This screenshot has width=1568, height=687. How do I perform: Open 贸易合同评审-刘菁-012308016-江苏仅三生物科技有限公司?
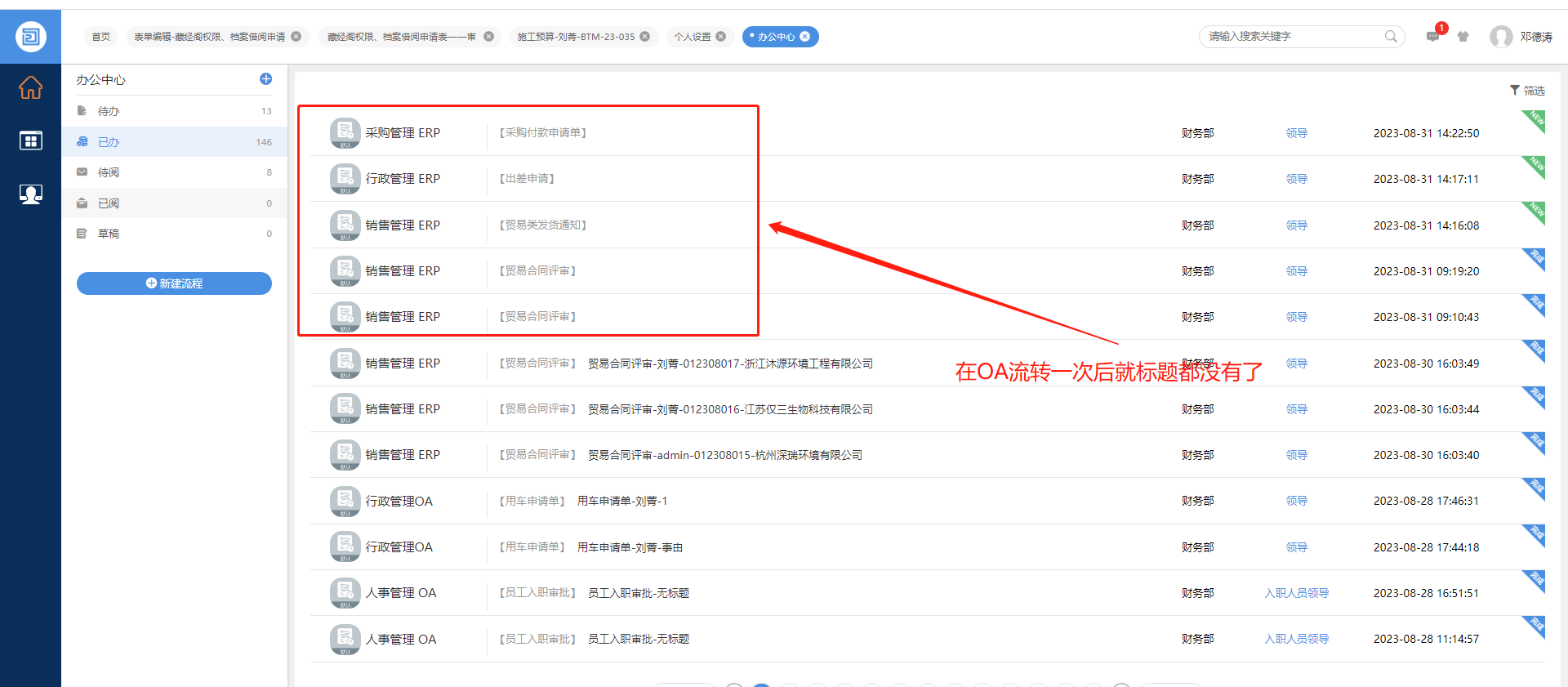(730, 409)
